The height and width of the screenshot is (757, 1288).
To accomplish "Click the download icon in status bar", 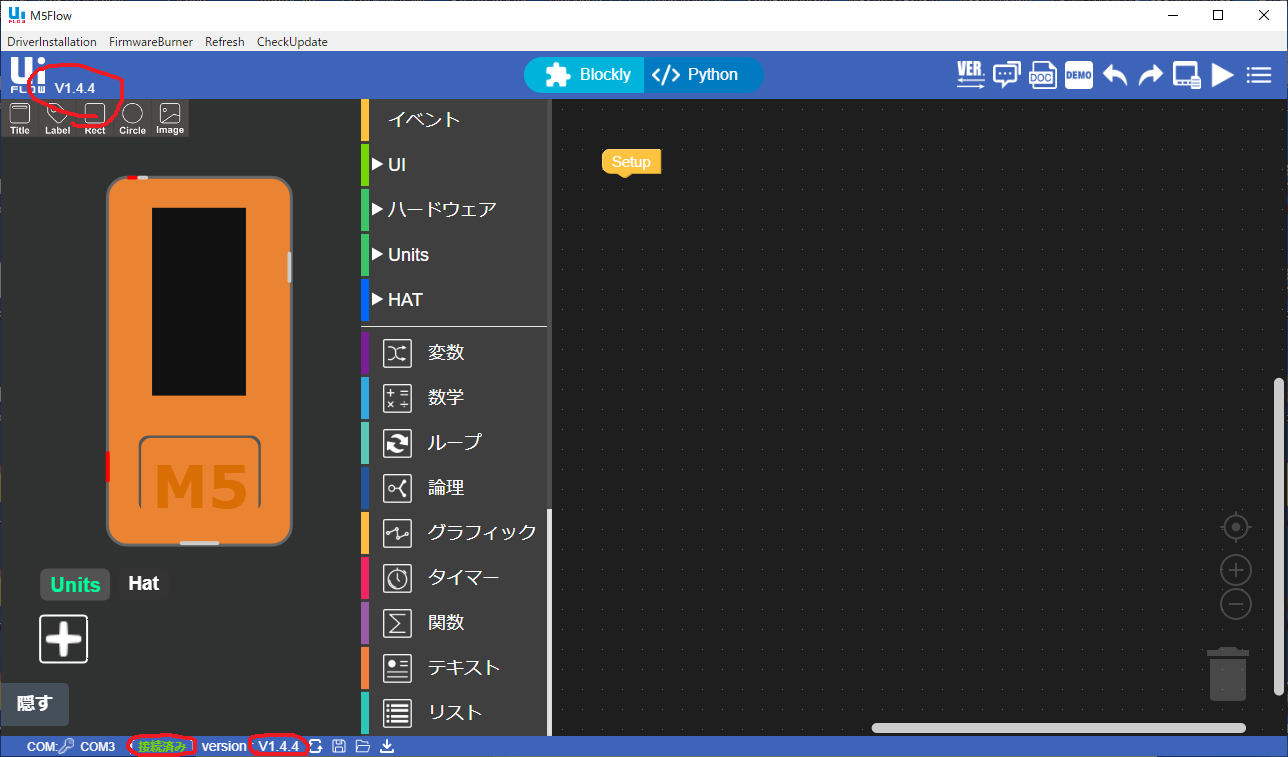I will tap(386, 745).
